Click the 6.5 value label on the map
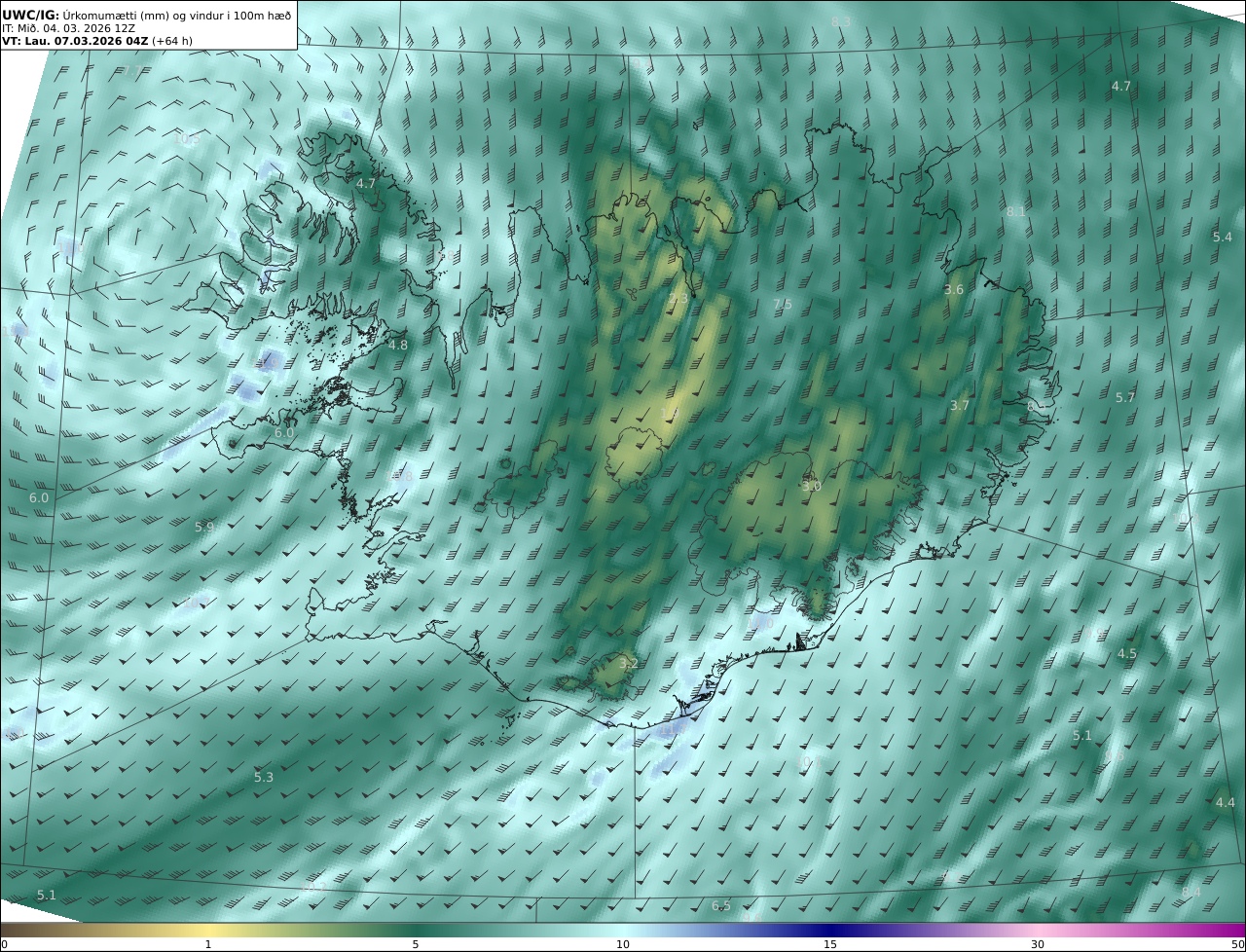 [721, 905]
